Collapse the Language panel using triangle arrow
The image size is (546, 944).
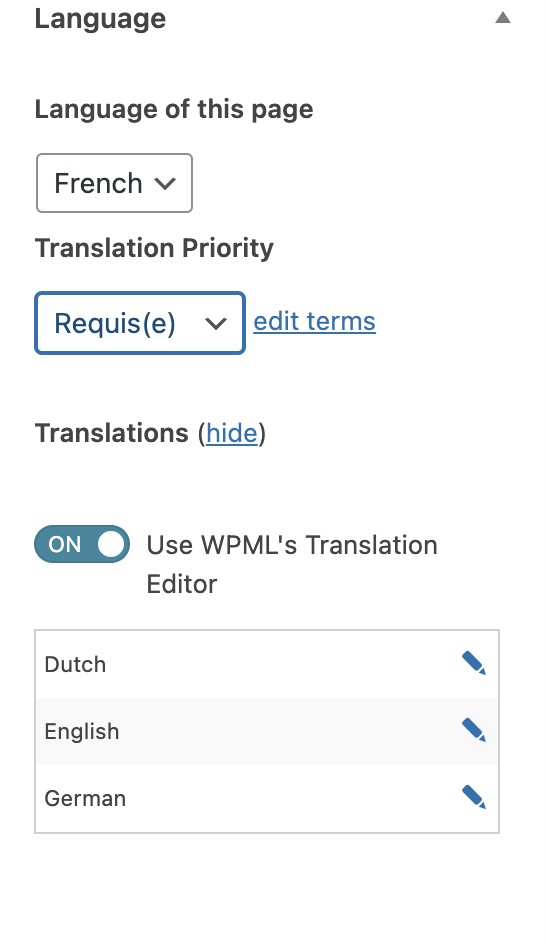click(503, 18)
